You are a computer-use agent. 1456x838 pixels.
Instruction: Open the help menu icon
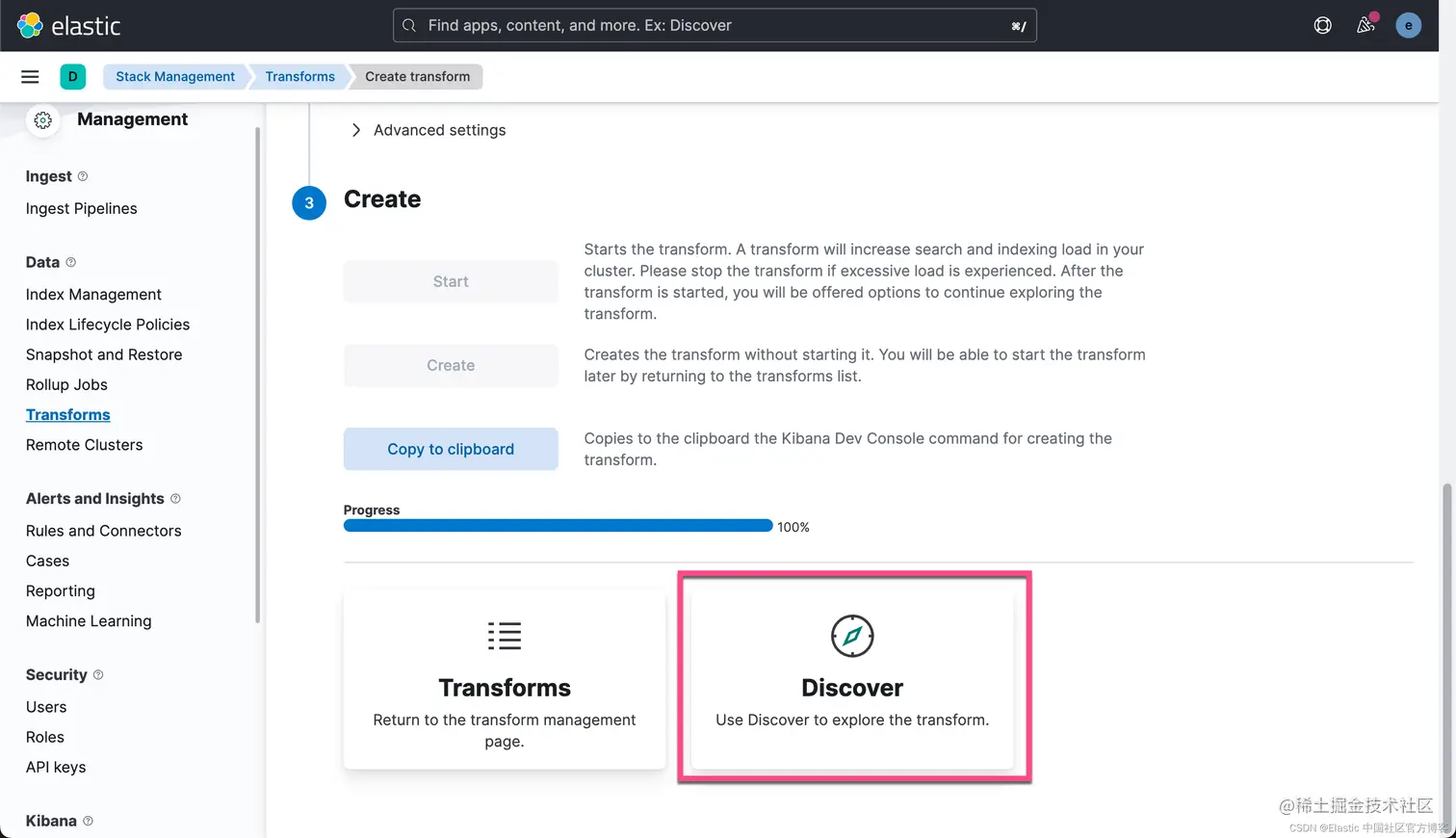point(1323,26)
